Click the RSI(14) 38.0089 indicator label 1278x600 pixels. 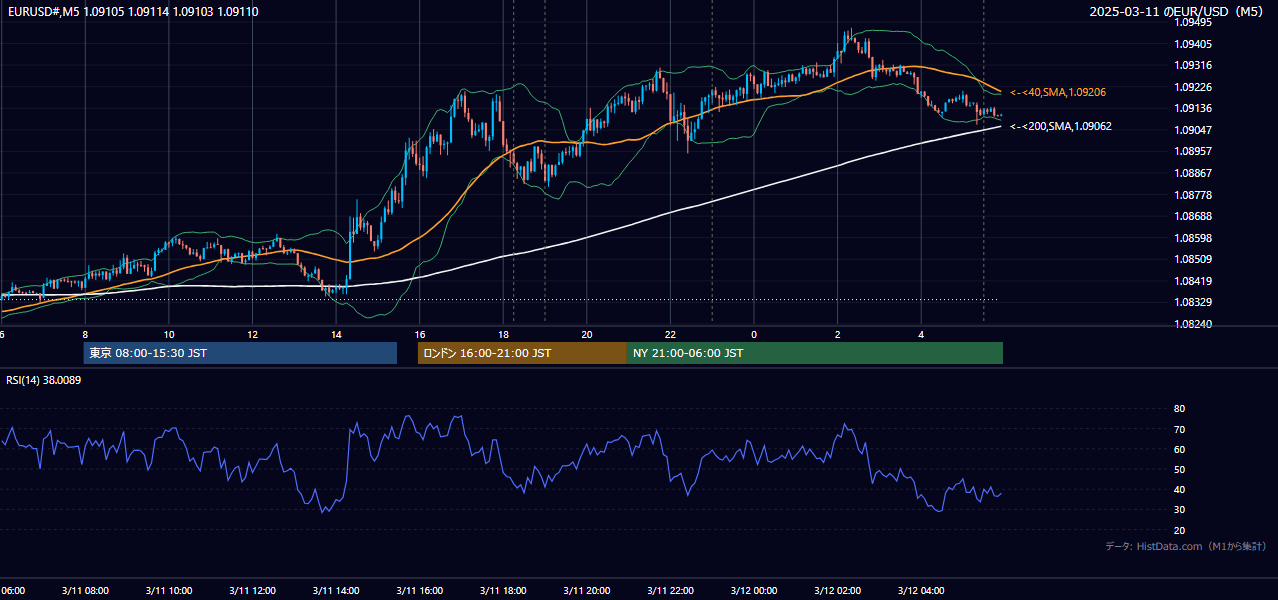pos(44,380)
